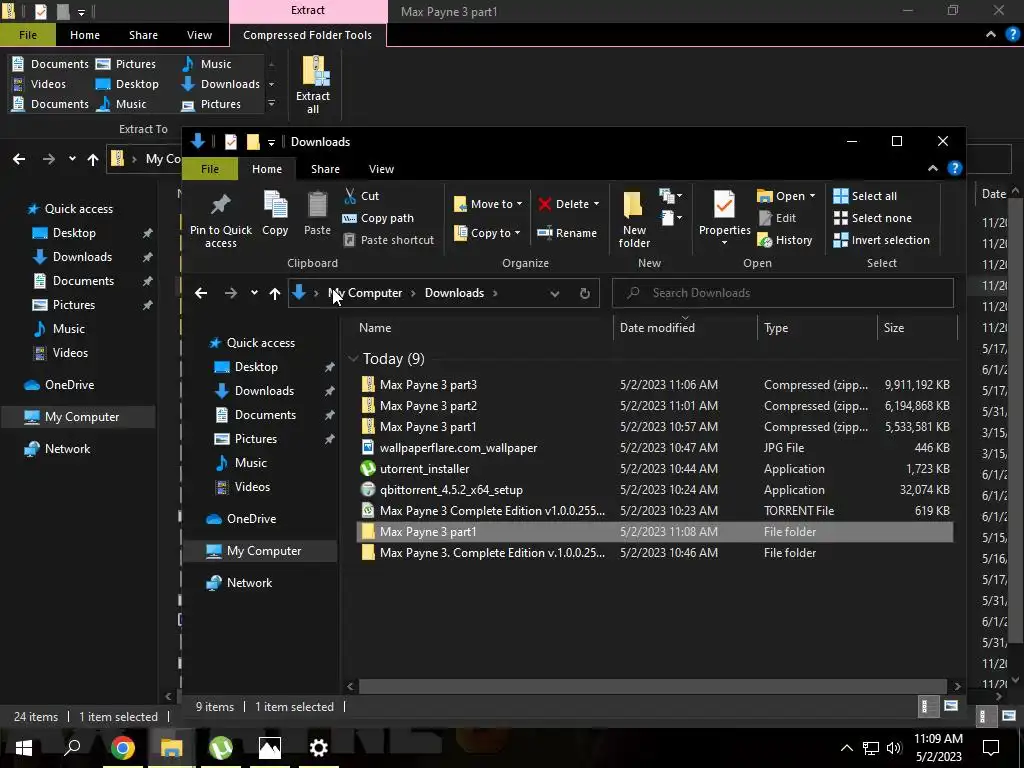Open recent locations dropdown in Downloads window
The image size is (1024, 768).
pos(254,293)
